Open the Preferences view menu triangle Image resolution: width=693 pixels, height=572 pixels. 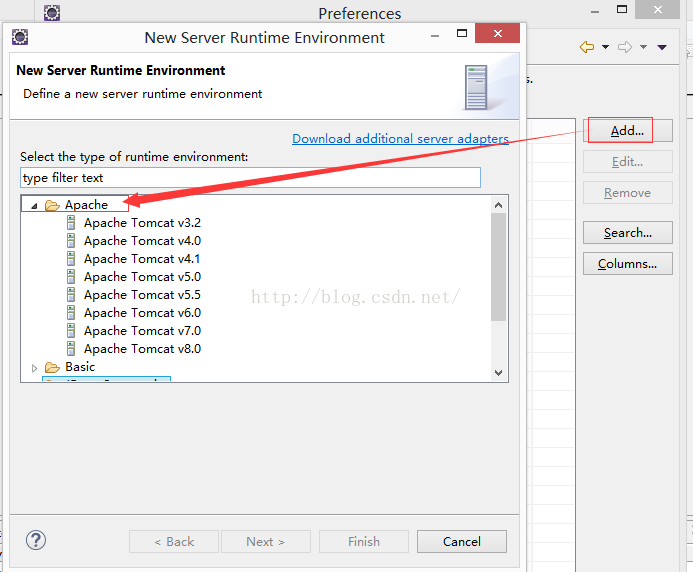click(x=662, y=47)
